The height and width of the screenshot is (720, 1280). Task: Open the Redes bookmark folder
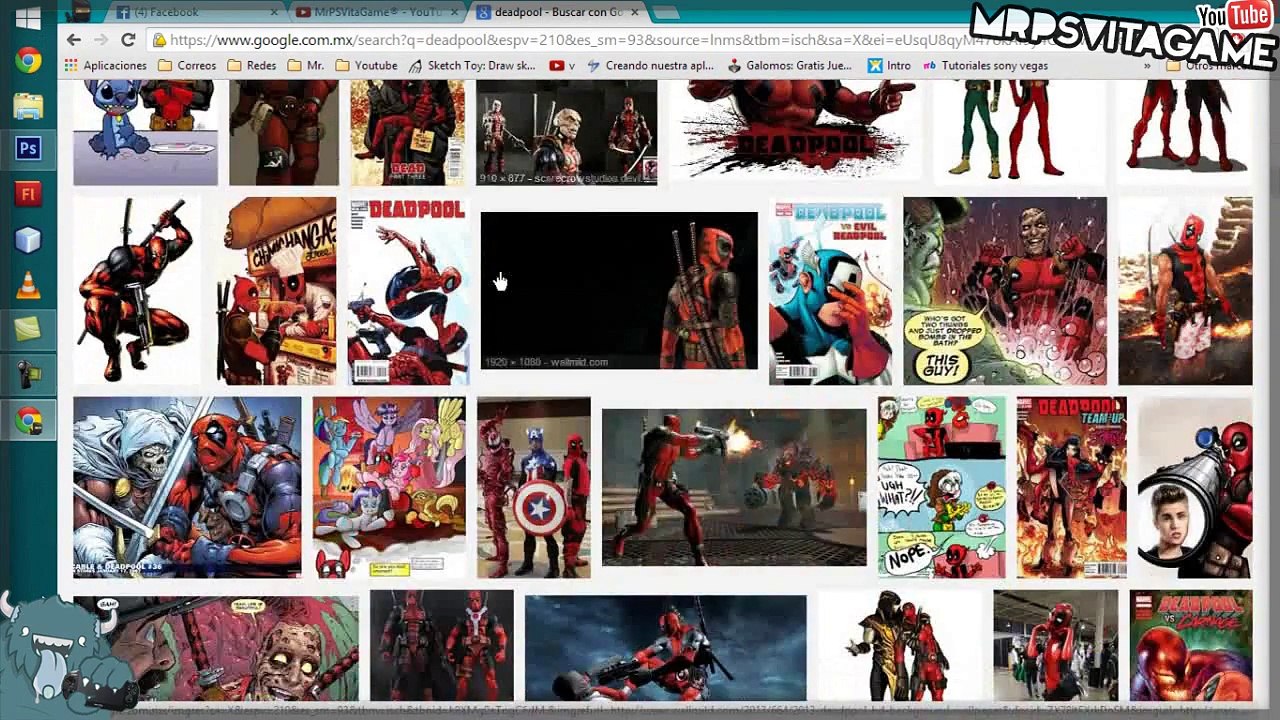[252, 65]
